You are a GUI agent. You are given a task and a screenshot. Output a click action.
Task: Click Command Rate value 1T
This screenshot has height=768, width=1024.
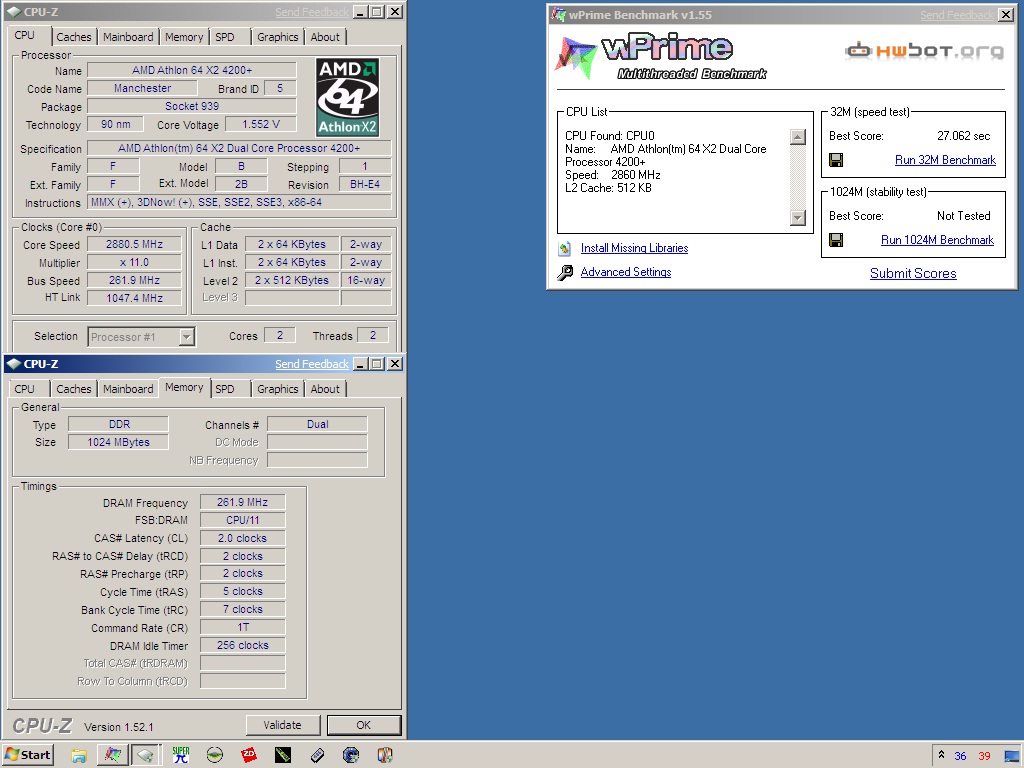(242, 628)
